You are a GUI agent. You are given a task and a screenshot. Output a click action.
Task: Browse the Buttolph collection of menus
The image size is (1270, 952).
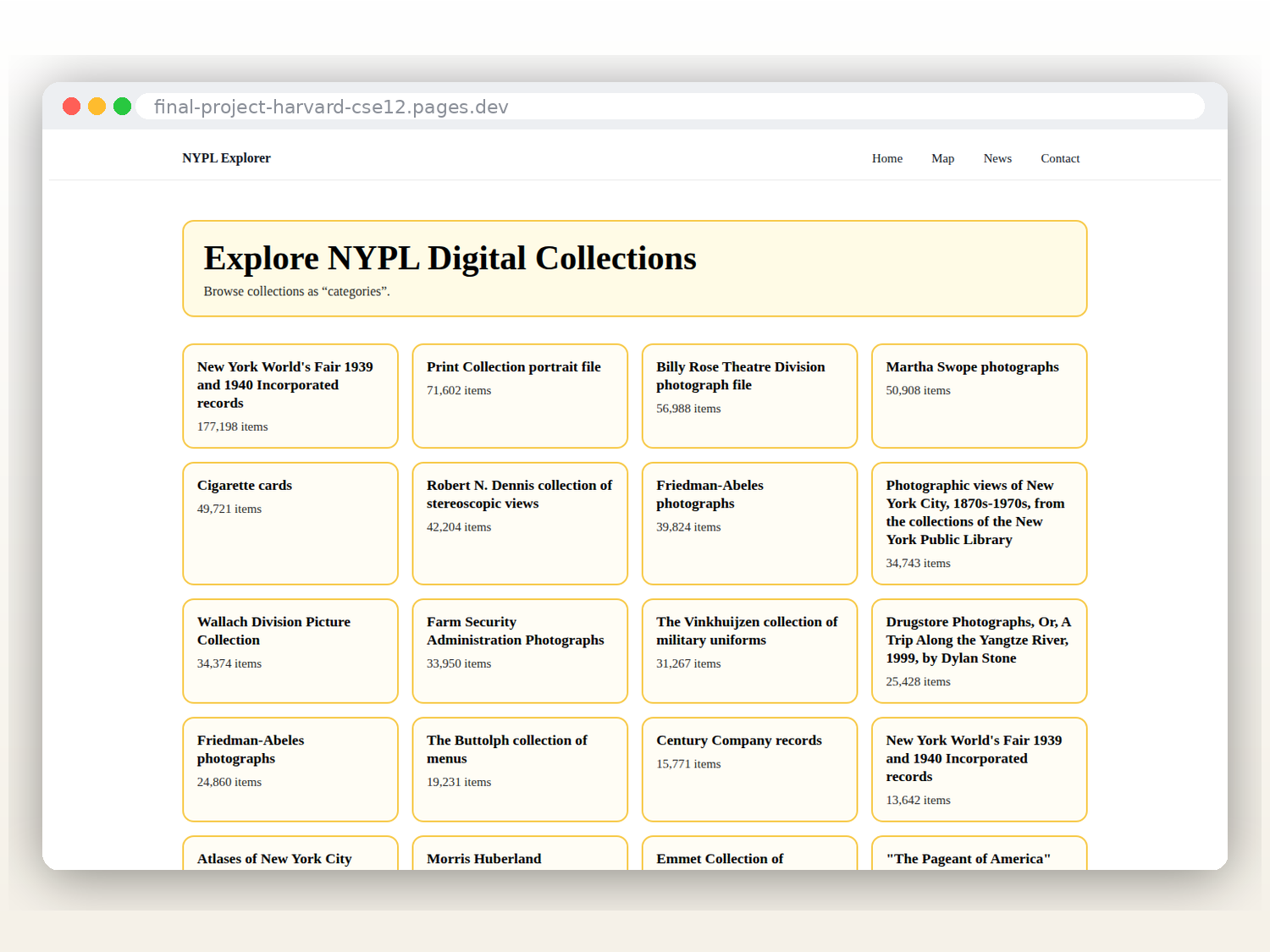point(520,769)
